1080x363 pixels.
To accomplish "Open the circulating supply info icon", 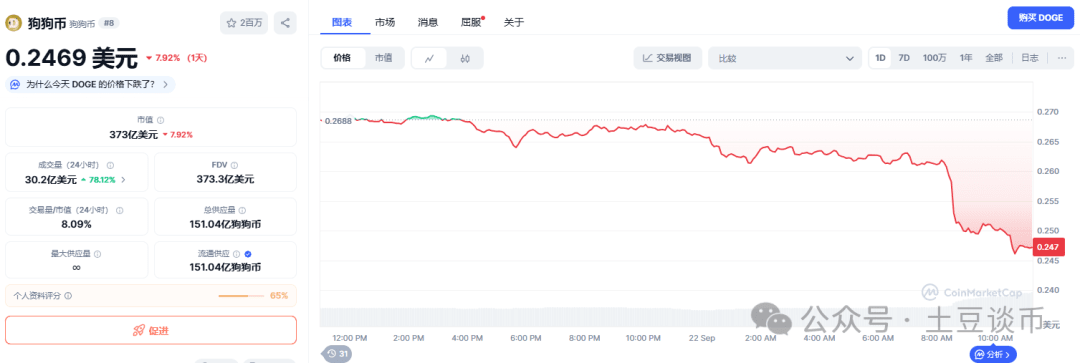I will tap(236, 254).
